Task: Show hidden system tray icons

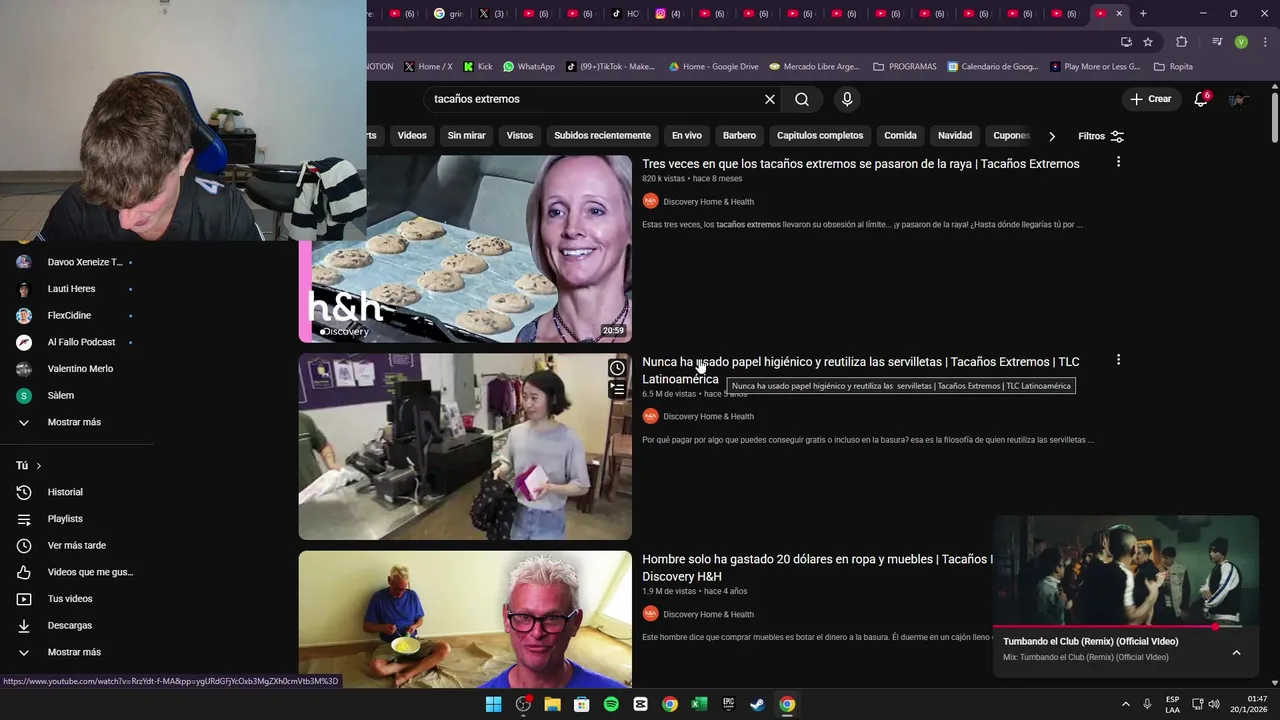Action: (1126, 704)
